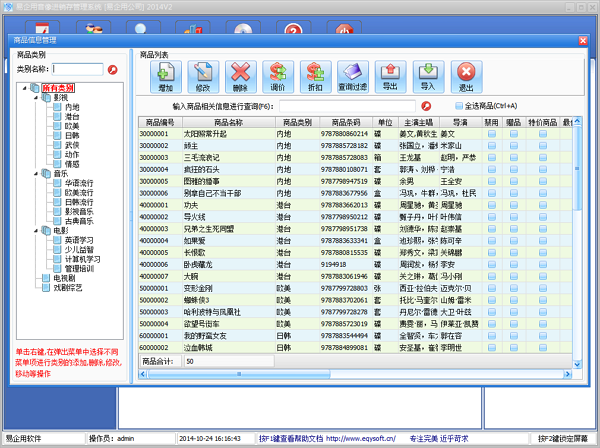
Task: Toggle 特价商品 checkbox for product 50000001
Action: (543, 288)
